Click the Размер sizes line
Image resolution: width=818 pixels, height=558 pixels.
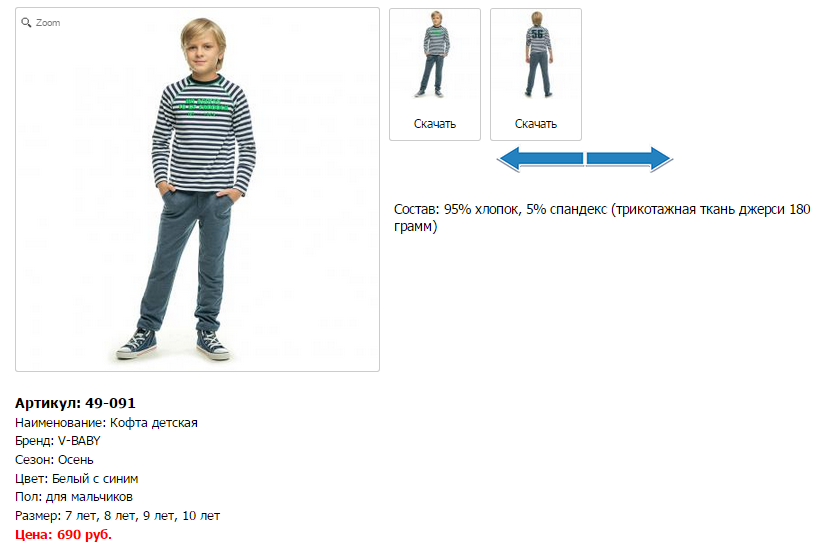[x=117, y=516]
